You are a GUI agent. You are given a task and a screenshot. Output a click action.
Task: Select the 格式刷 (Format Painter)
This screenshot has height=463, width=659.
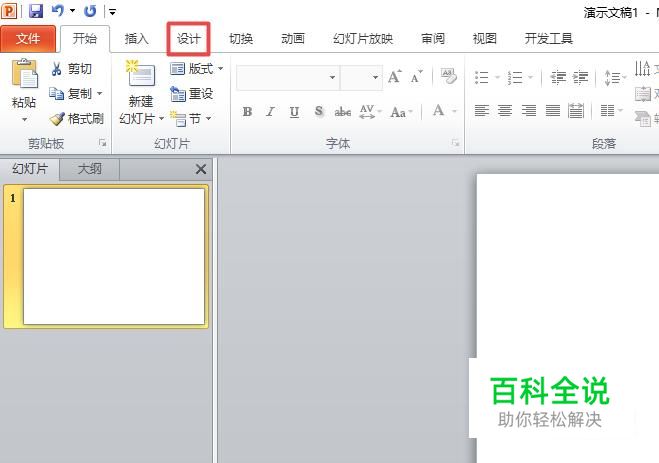[x=76, y=119]
